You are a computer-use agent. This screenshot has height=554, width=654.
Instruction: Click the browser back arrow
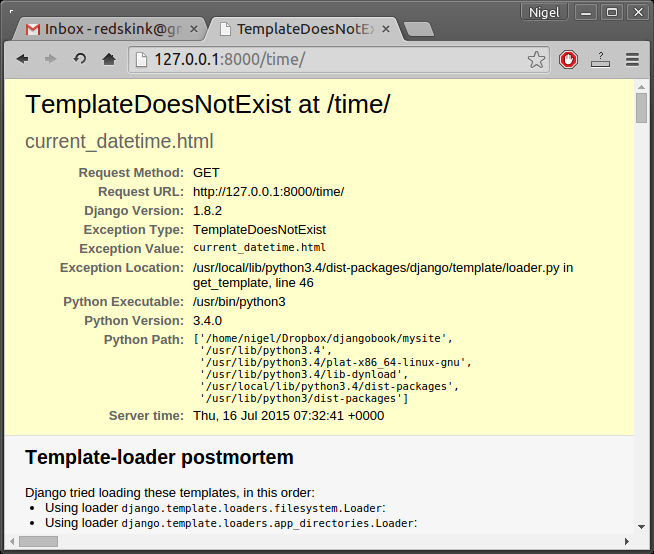point(22,60)
